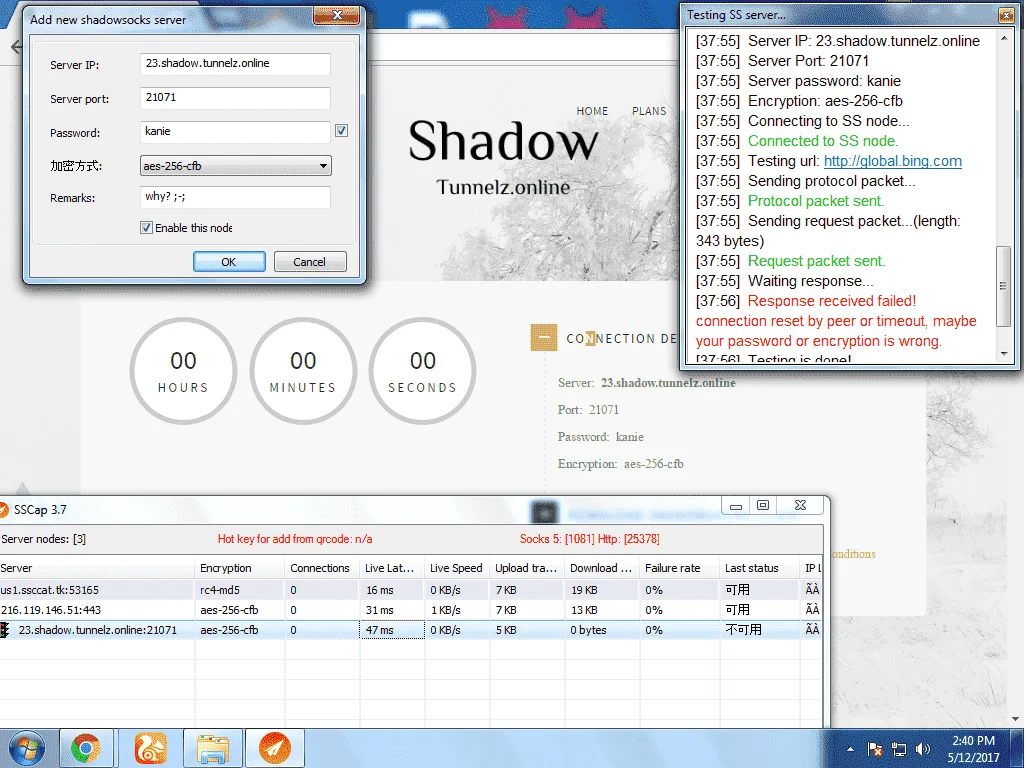Open the encryption method aes-256-cfb dropdown

click(x=235, y=166)
